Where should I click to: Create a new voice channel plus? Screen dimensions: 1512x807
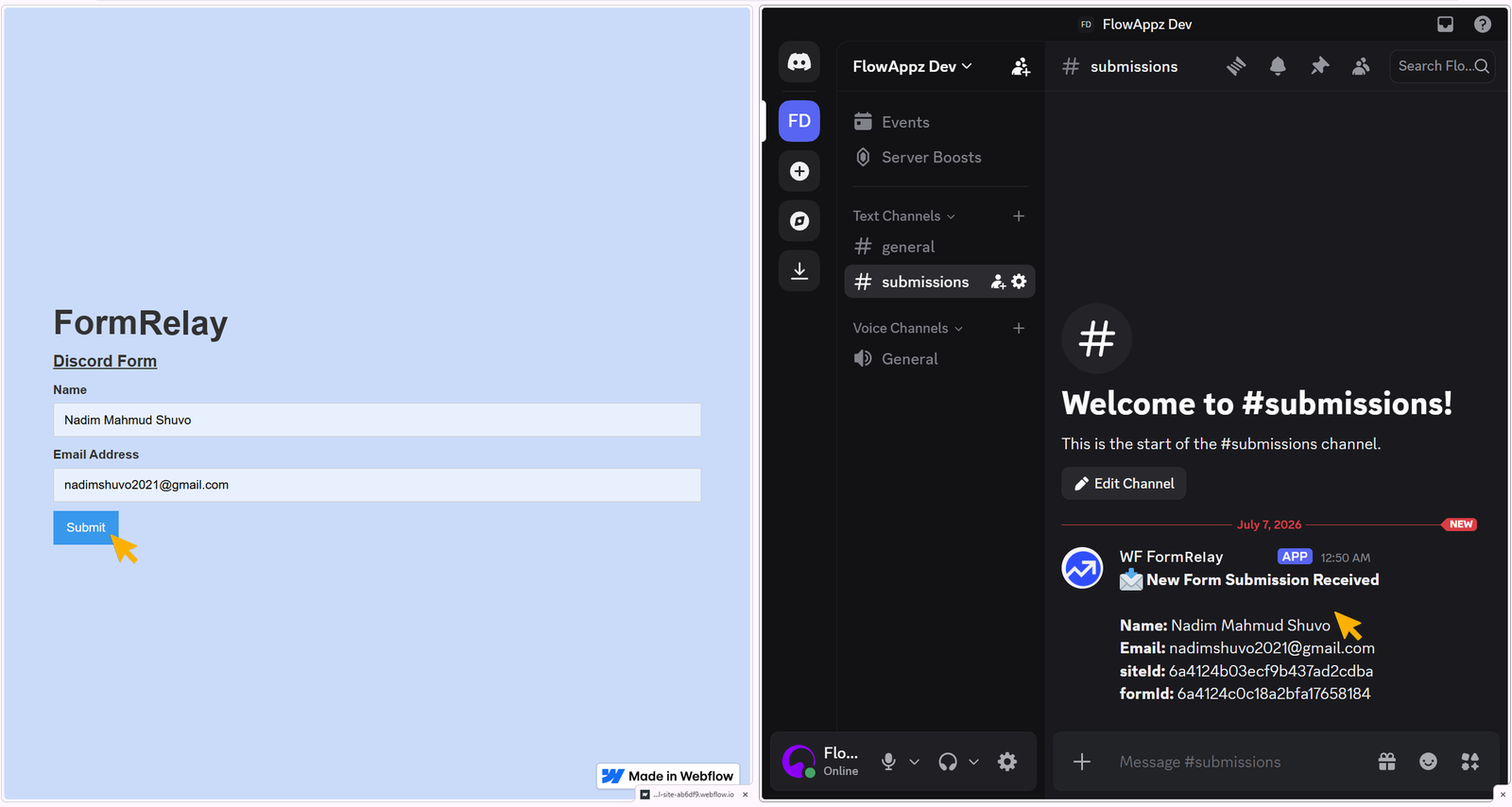[x=1019, y=328]
